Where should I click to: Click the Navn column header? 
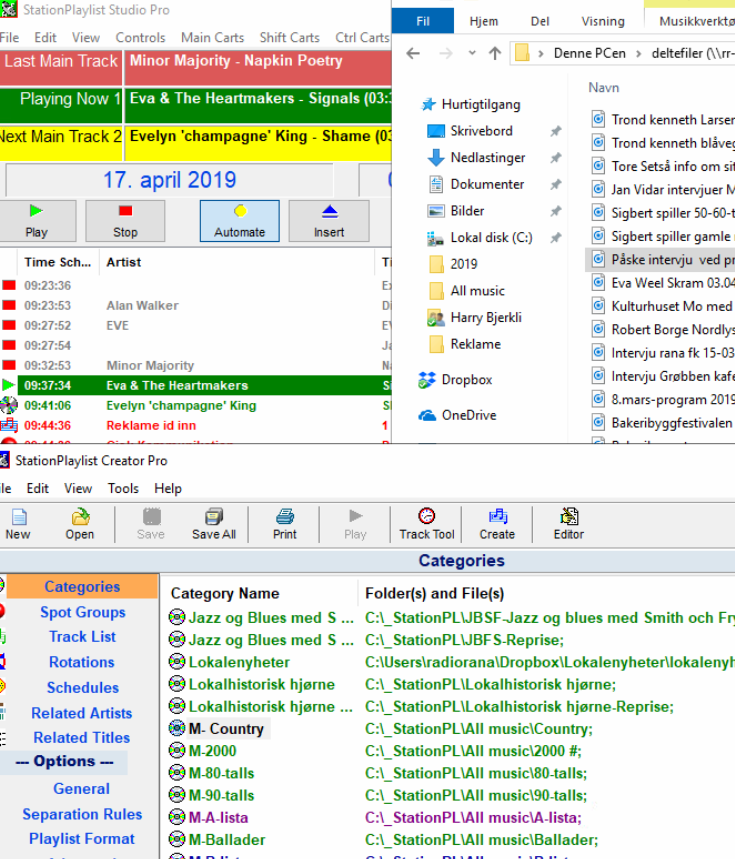click(x=604, y=88)
